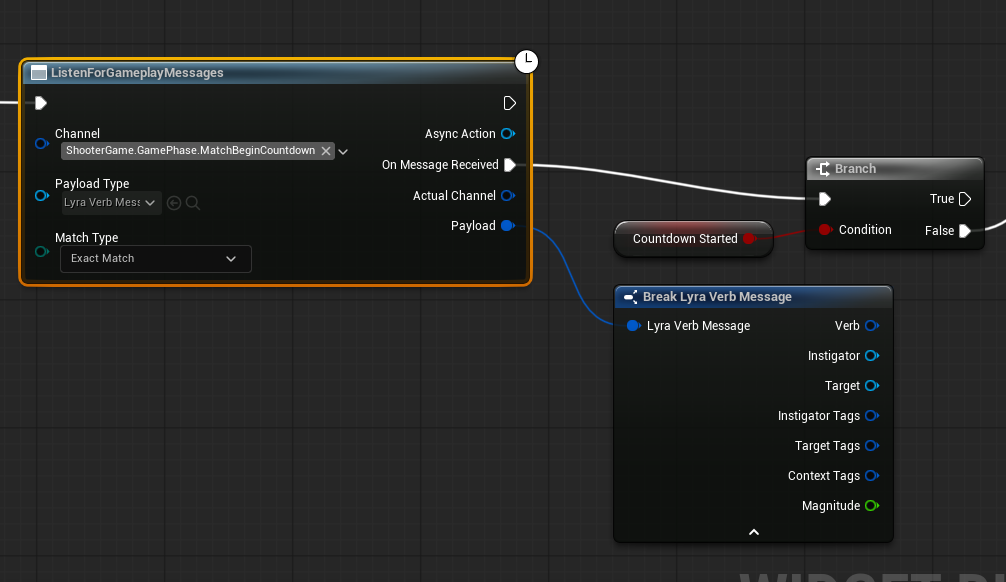1006x582 pixels.
Task: Click the Async Action output pin
Action: click(x=508, y=133)
